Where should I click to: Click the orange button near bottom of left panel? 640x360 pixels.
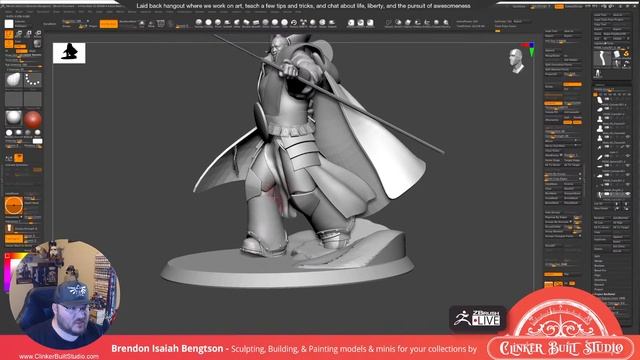point(13,238)
